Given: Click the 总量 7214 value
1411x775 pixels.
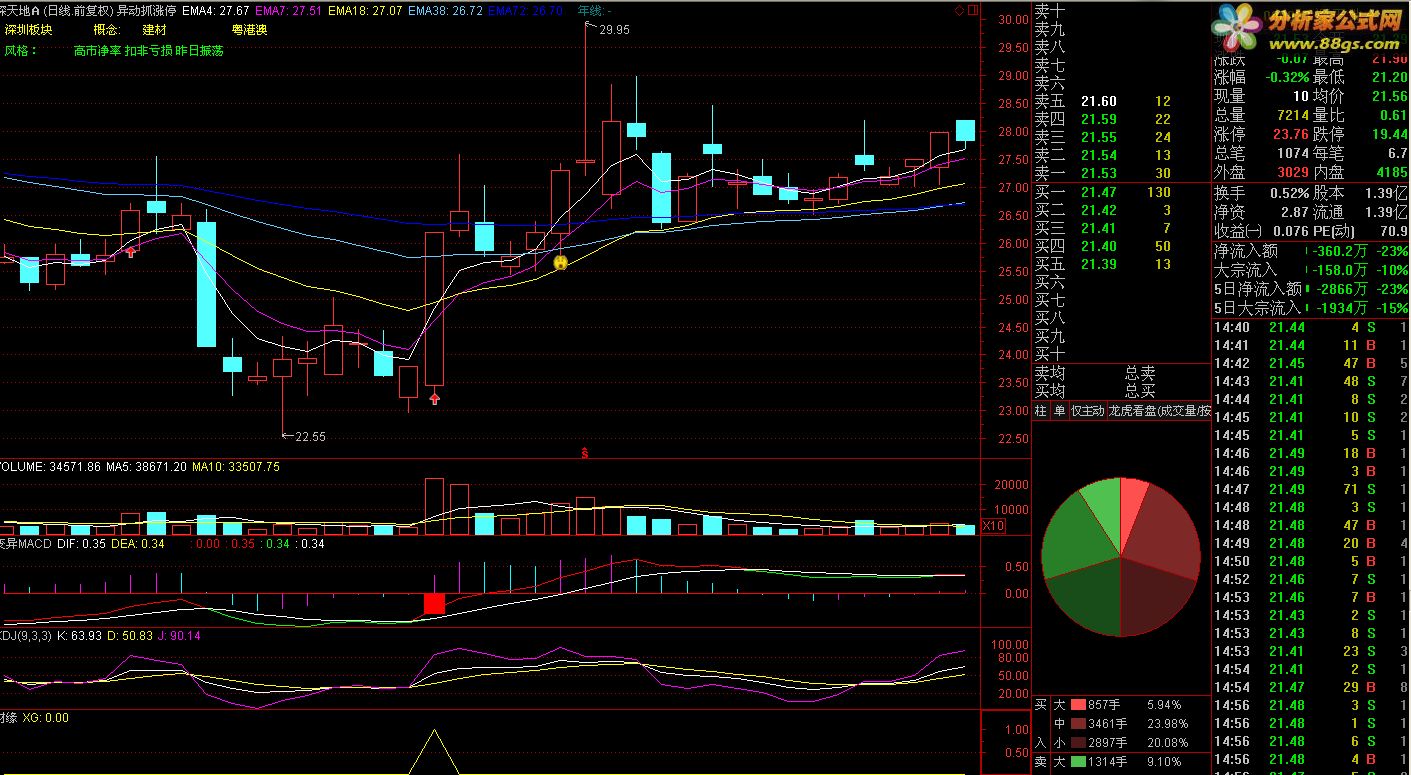Looking at the screenshot, I should coord(1293,115).
